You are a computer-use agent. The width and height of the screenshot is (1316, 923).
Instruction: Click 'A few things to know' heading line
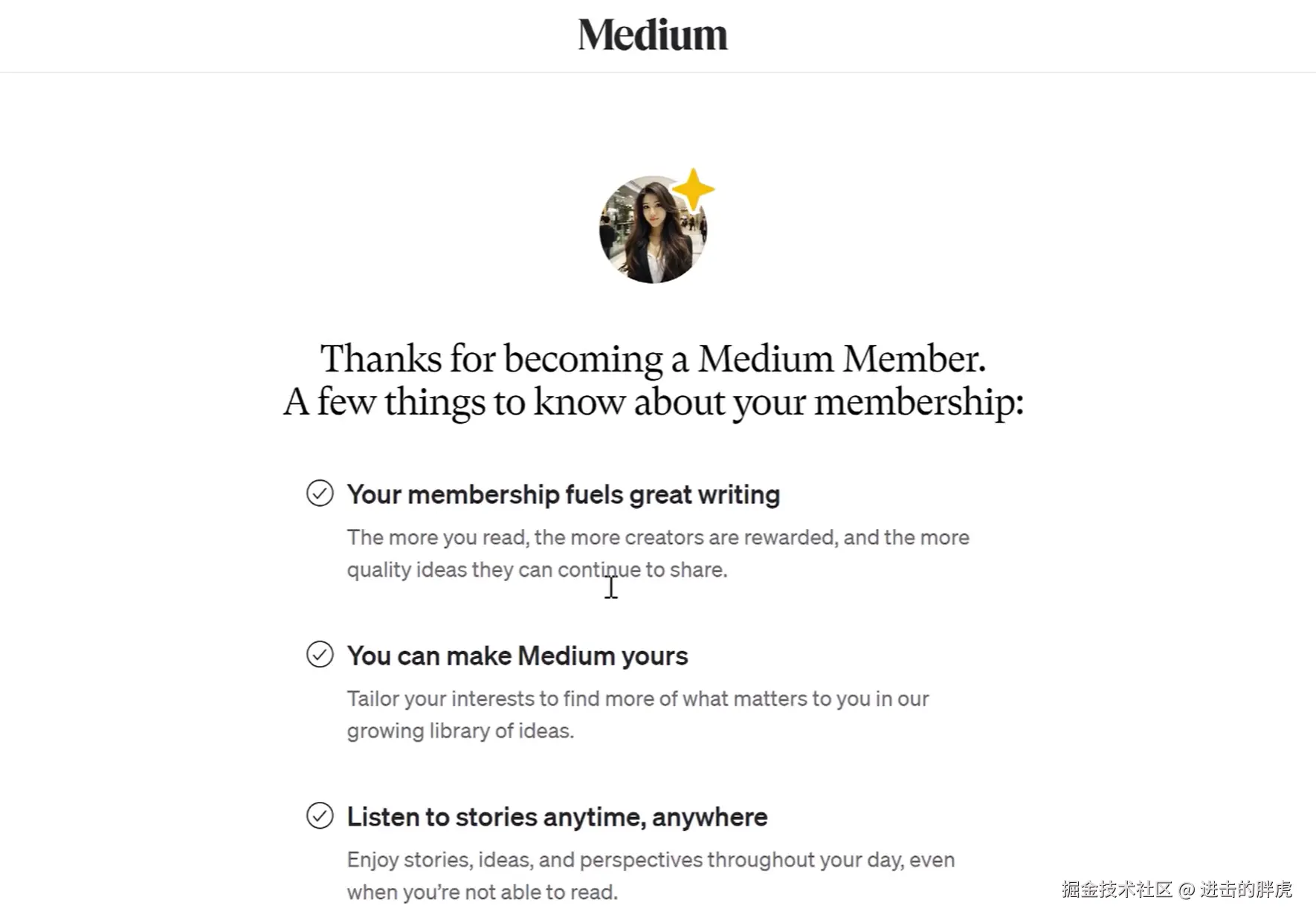pos(653,402)
